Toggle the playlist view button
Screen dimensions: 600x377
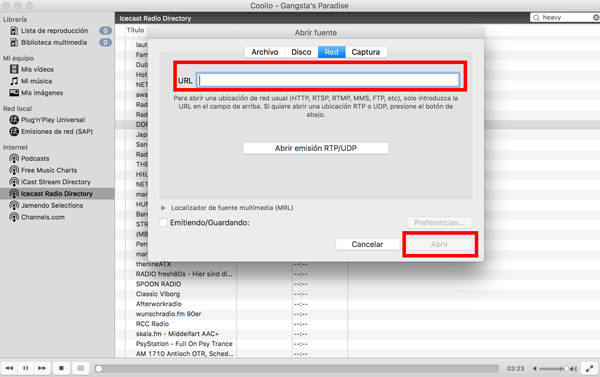80,368
